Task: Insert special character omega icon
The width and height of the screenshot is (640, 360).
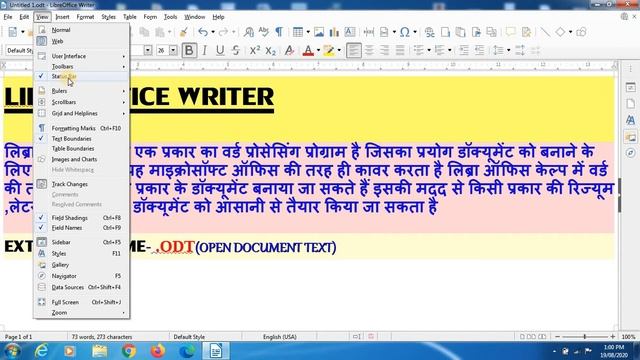Action: coord(404,32)
